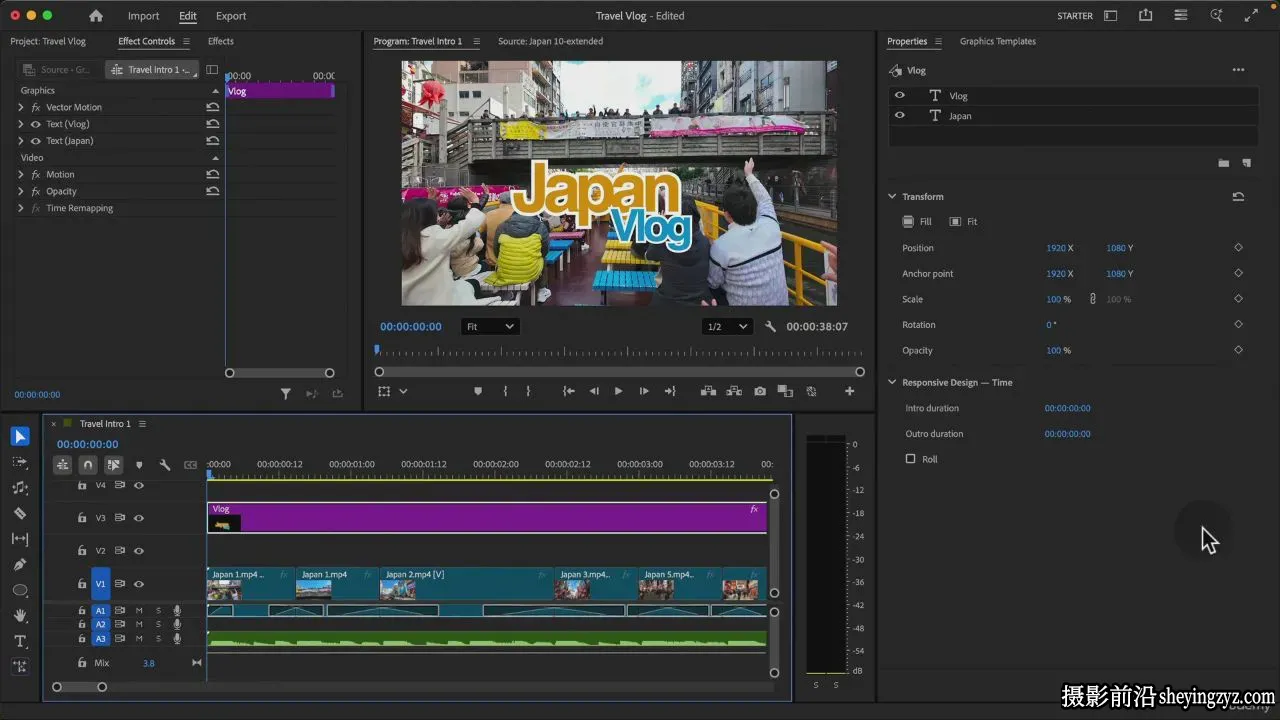1280x720 pixels.
Task: Export frame with the camera icon
Action: point(760,391)
